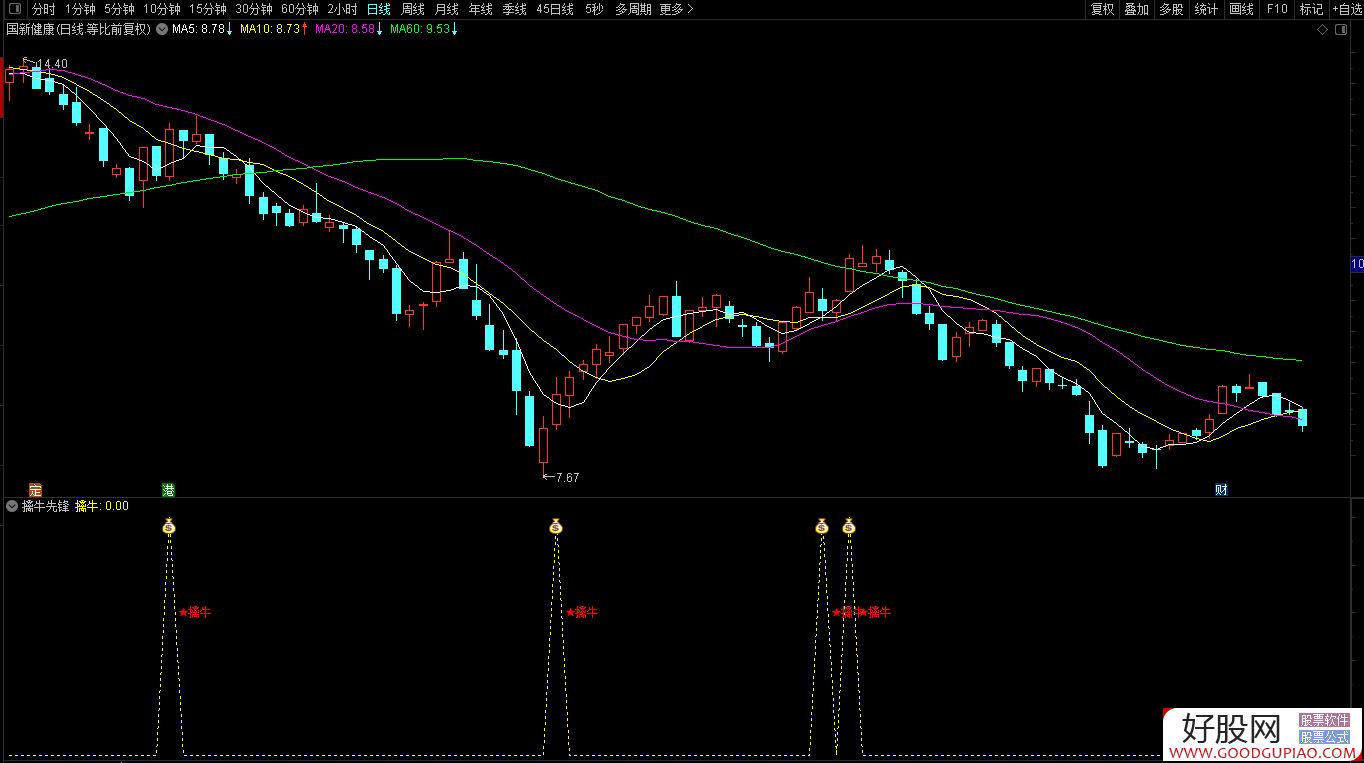
Task: Select the 1分钟 period
Action: click(80, 9)
